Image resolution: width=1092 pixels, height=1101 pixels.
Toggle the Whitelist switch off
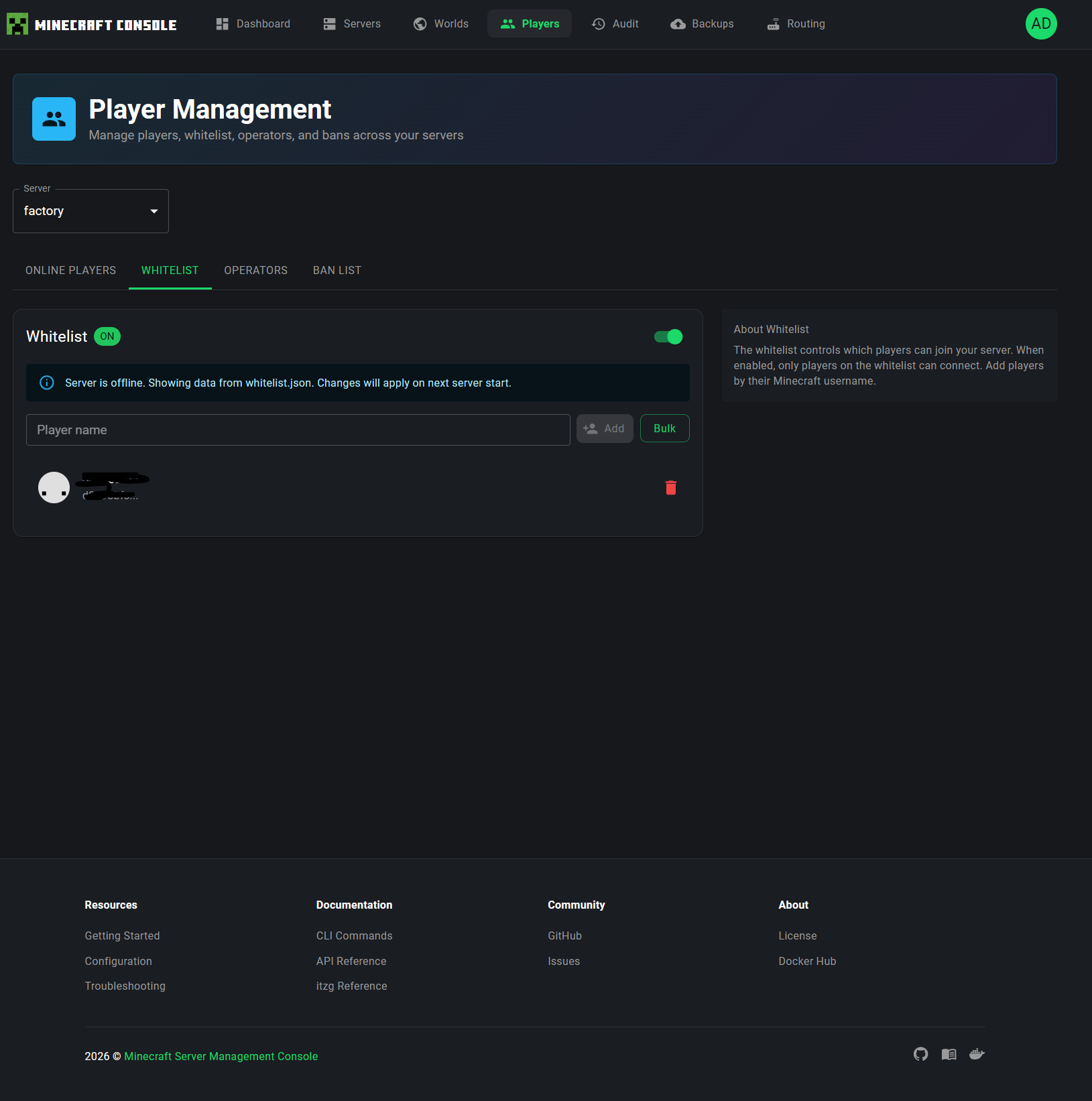click(x=668, y=336)
